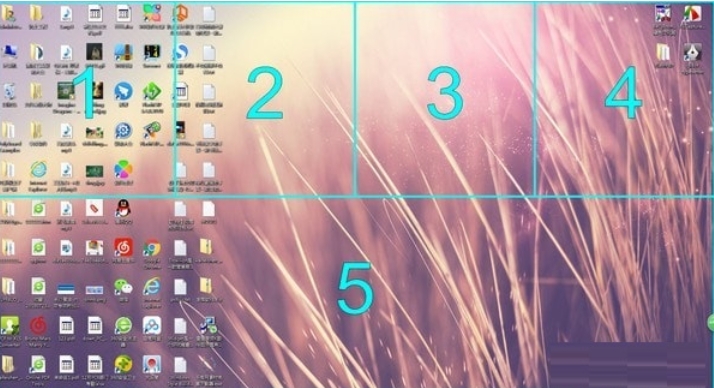The width and height of the screenshot is (714, 388).
Task: Open the blue S Sogou browser shortcut
Action: click(181, 56)
